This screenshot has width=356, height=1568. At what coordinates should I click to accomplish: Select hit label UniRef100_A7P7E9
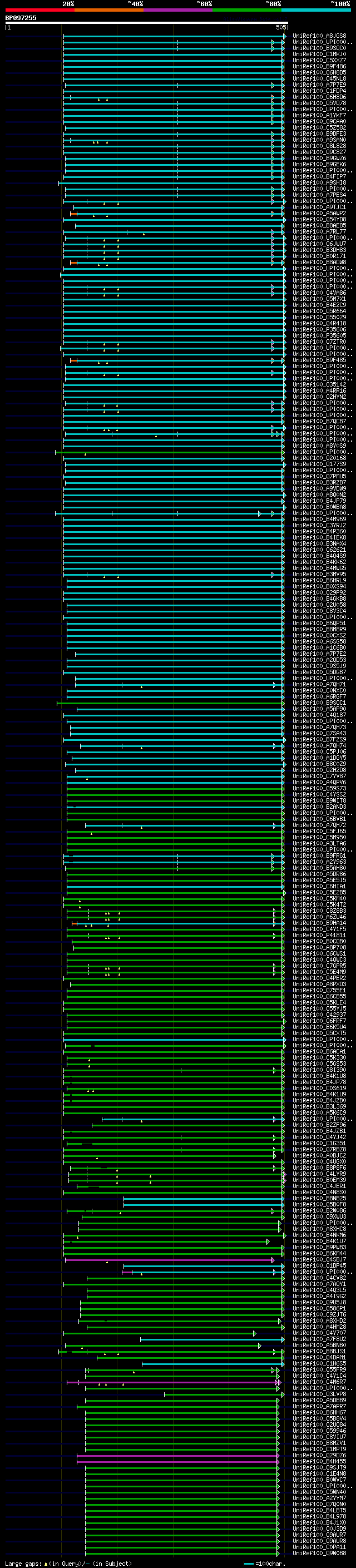pos(319,85)
